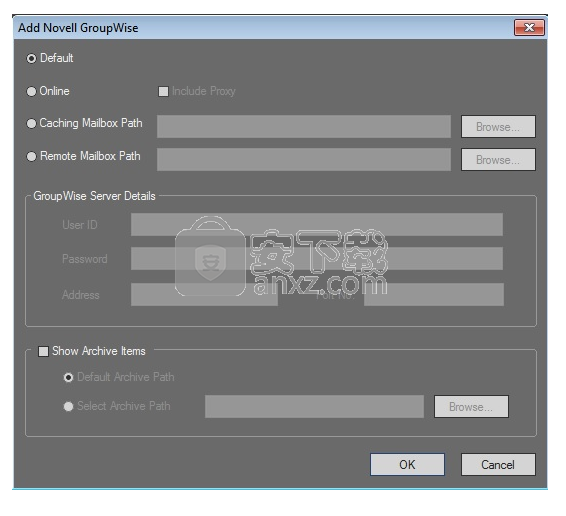Enable the Include Proxy checkbox
The image size is (566, 516).
[x=163, y=91]
